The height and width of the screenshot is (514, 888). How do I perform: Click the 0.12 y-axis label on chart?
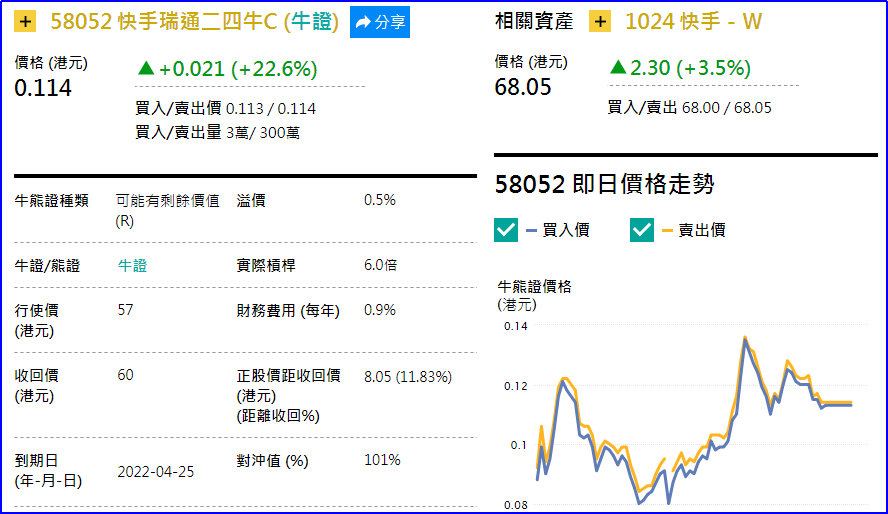(x=515, y=386)
